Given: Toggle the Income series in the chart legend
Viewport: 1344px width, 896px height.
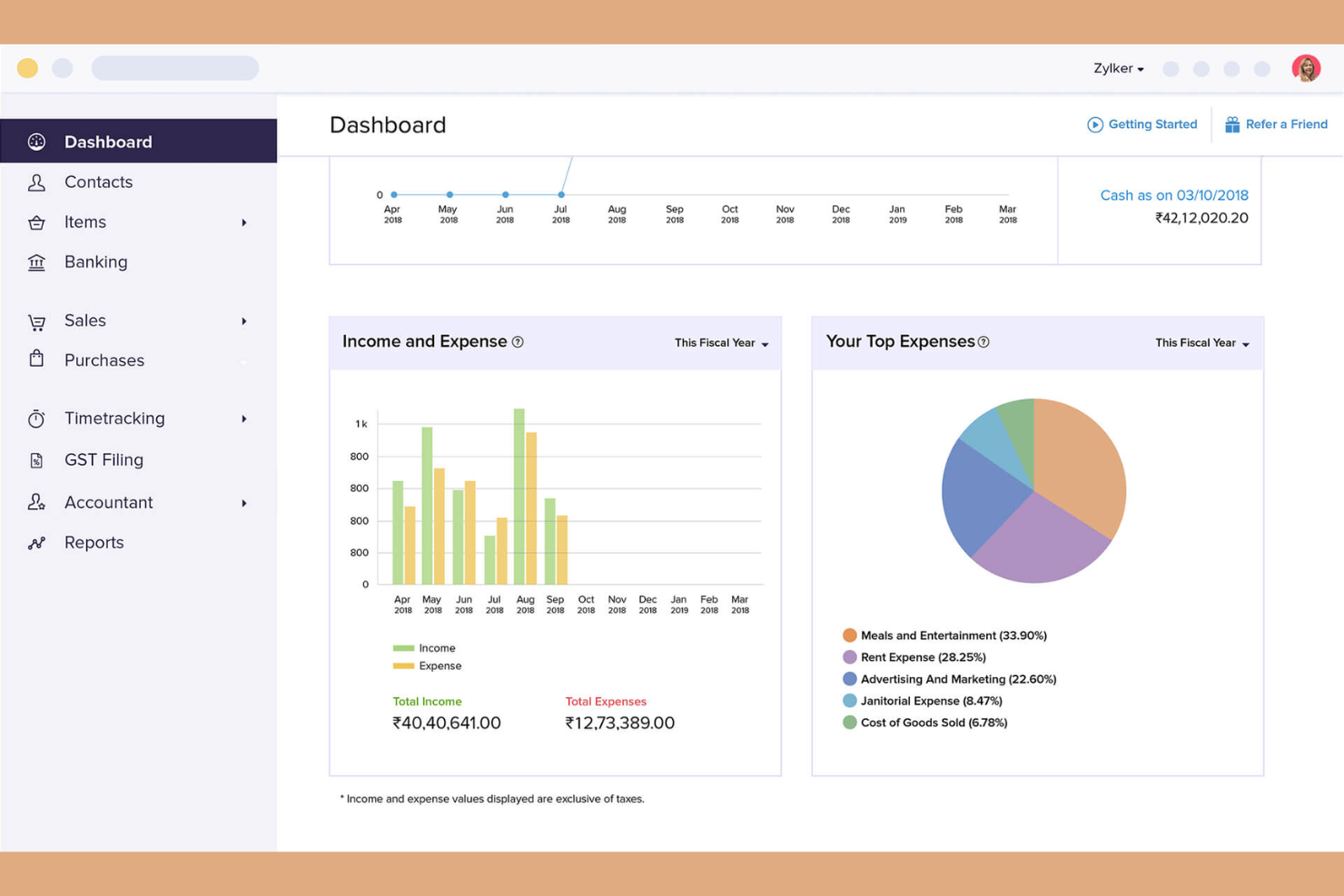Looking at the screenshot, I should click(425, 647).
